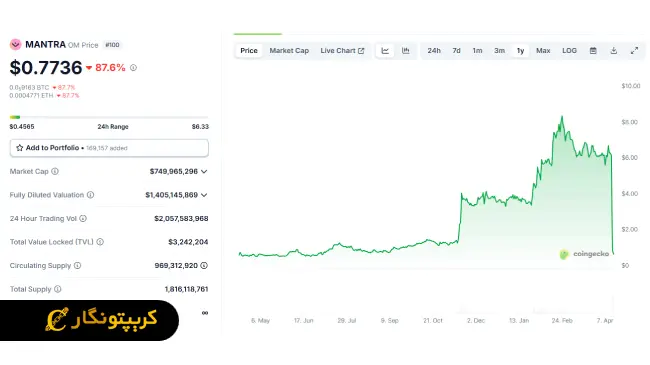Select the line chart view icon

[385, 51]
